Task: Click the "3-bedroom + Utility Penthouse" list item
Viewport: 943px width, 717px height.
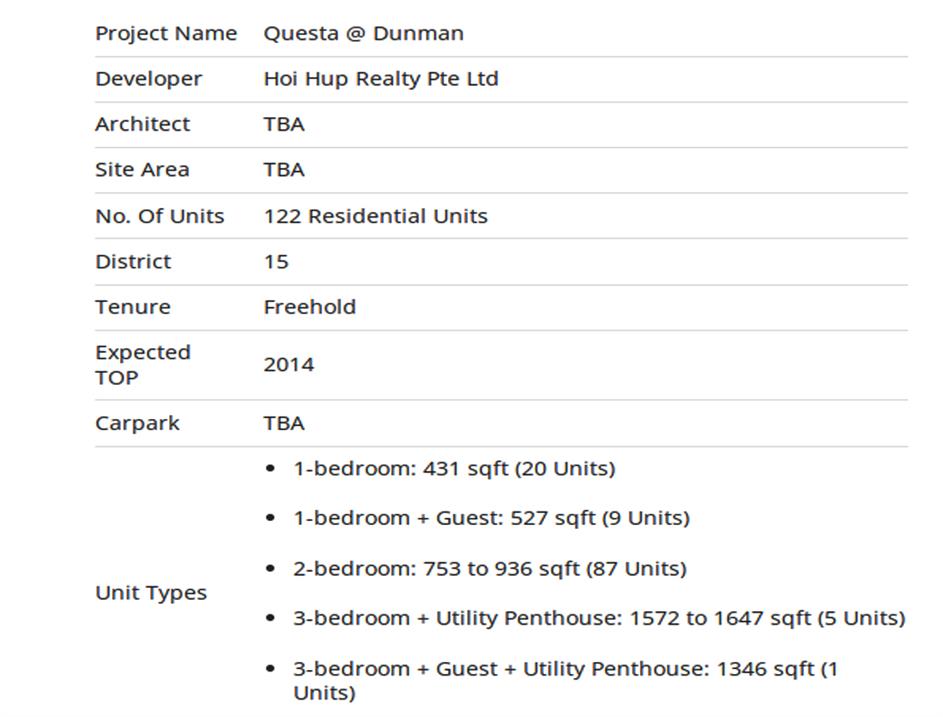Action: (598, 619)
